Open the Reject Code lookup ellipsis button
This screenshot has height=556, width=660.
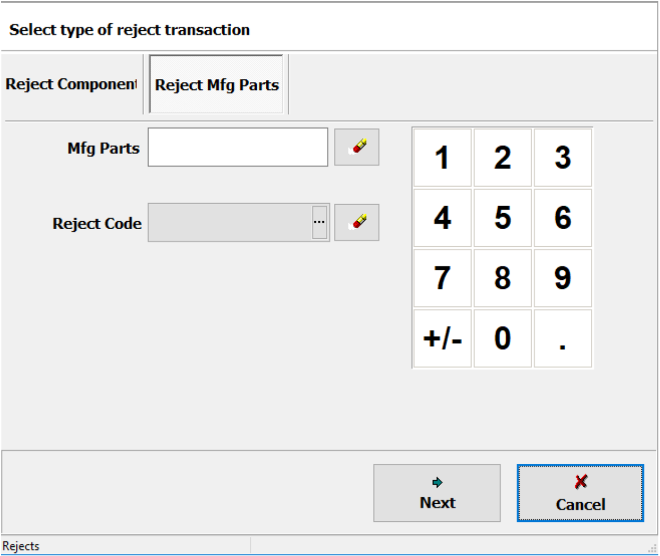[x=320, y=222]
